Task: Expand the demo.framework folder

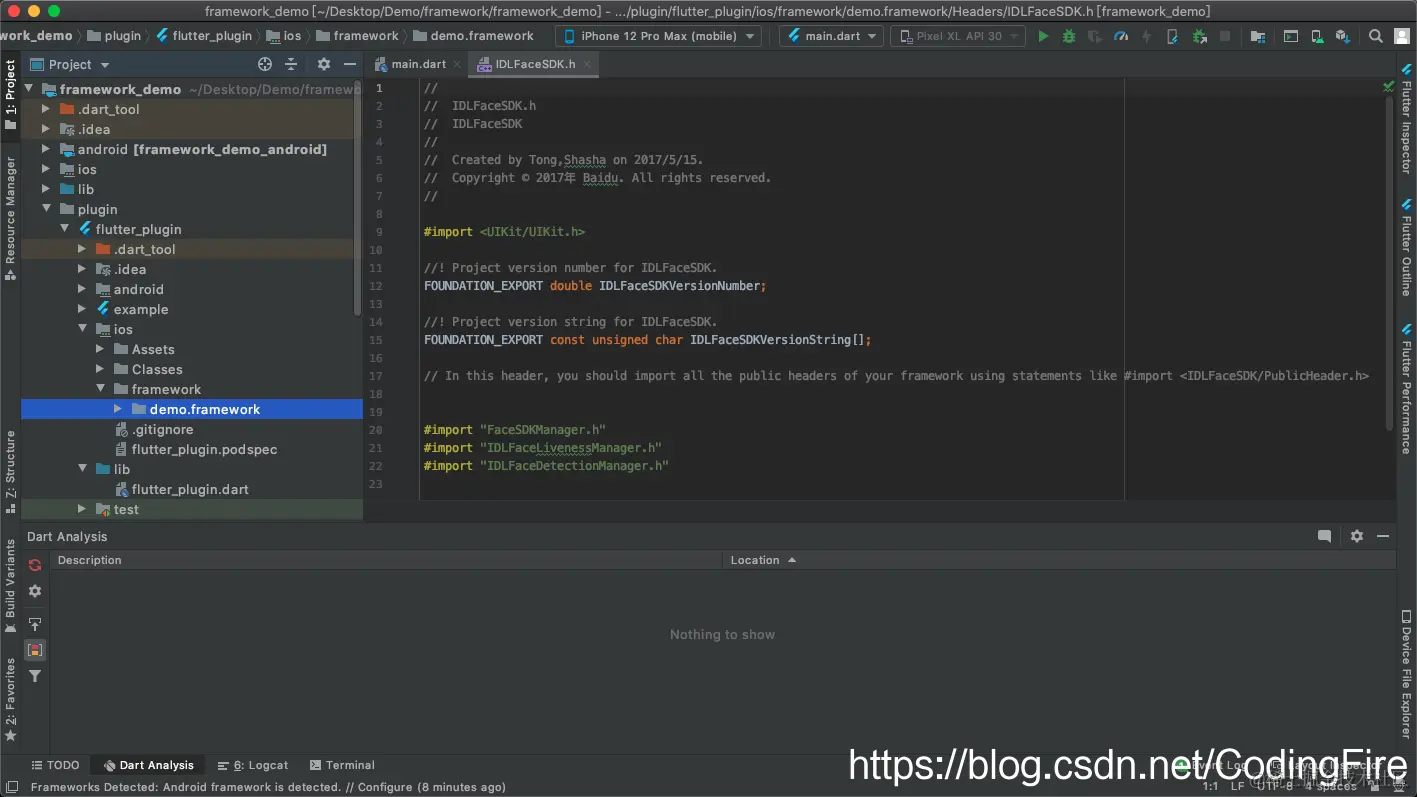Action: [x=118, y=409]
